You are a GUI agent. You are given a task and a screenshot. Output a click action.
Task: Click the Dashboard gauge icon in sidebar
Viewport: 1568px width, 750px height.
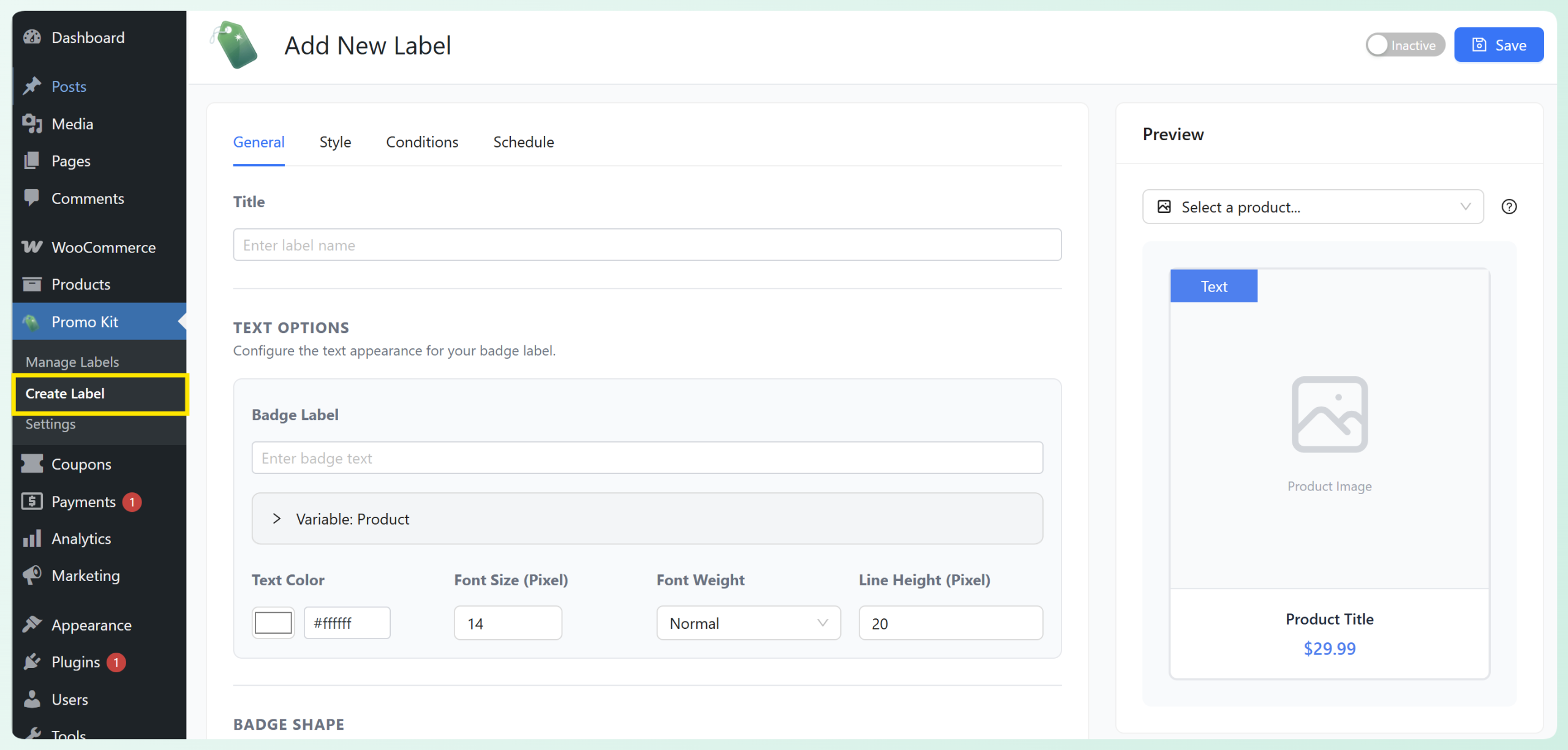click(32, 37)
